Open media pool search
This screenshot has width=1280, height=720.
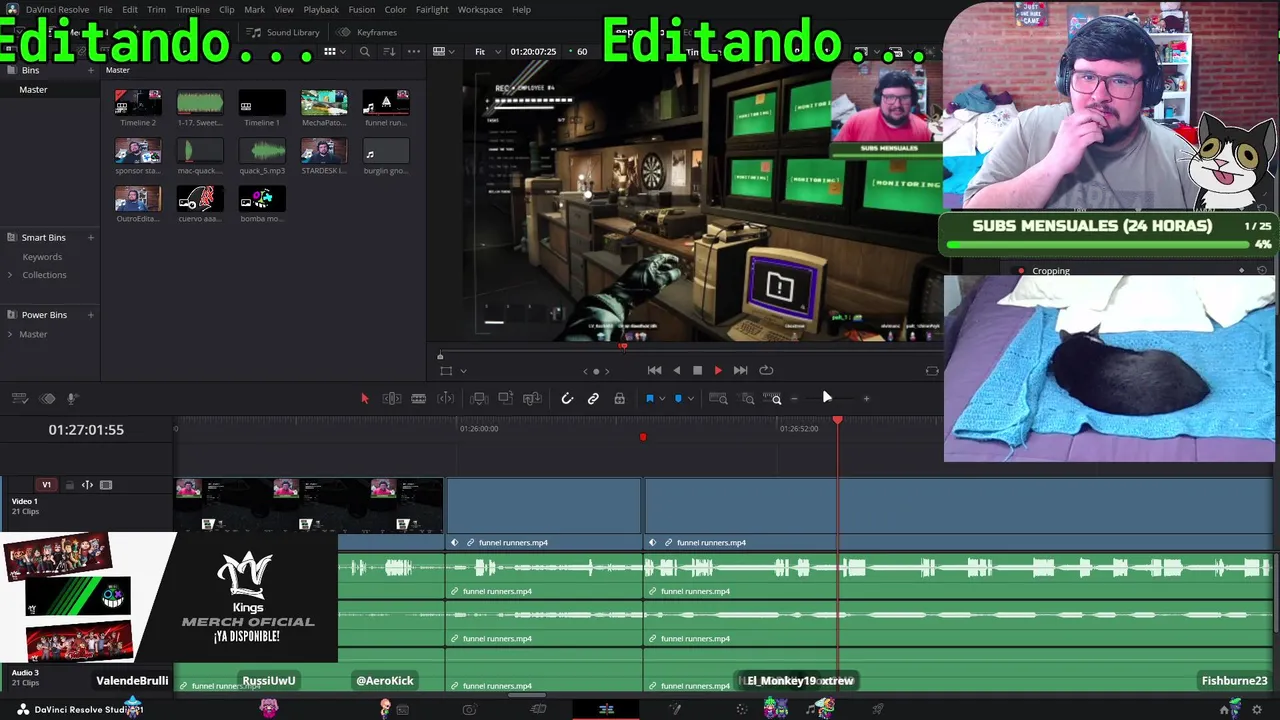(365, 52)
